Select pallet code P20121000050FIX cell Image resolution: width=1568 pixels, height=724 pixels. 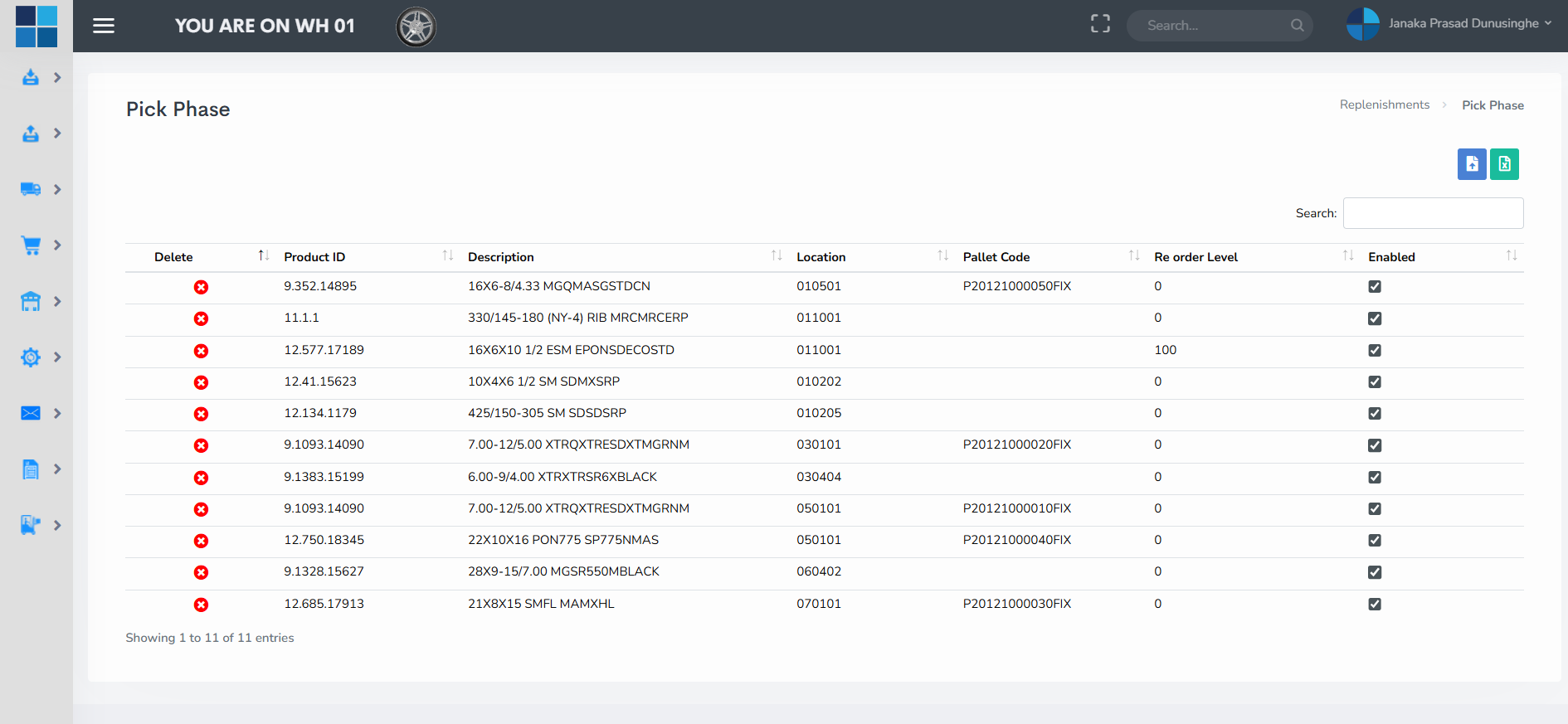pyautogui.click(x=1017, y=286)
